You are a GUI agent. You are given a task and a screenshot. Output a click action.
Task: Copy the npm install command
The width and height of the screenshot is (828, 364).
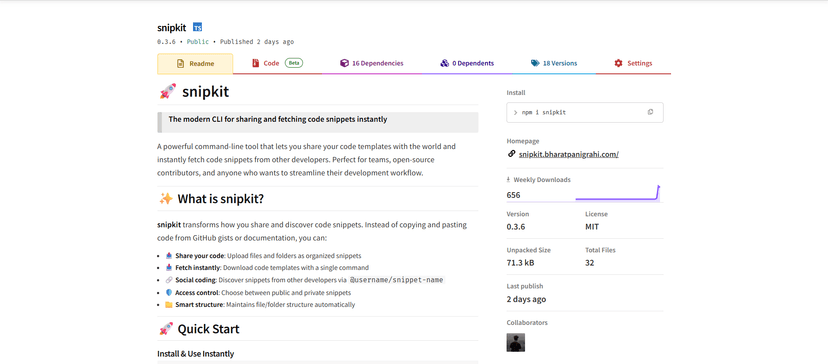click(x=651, y=112)
